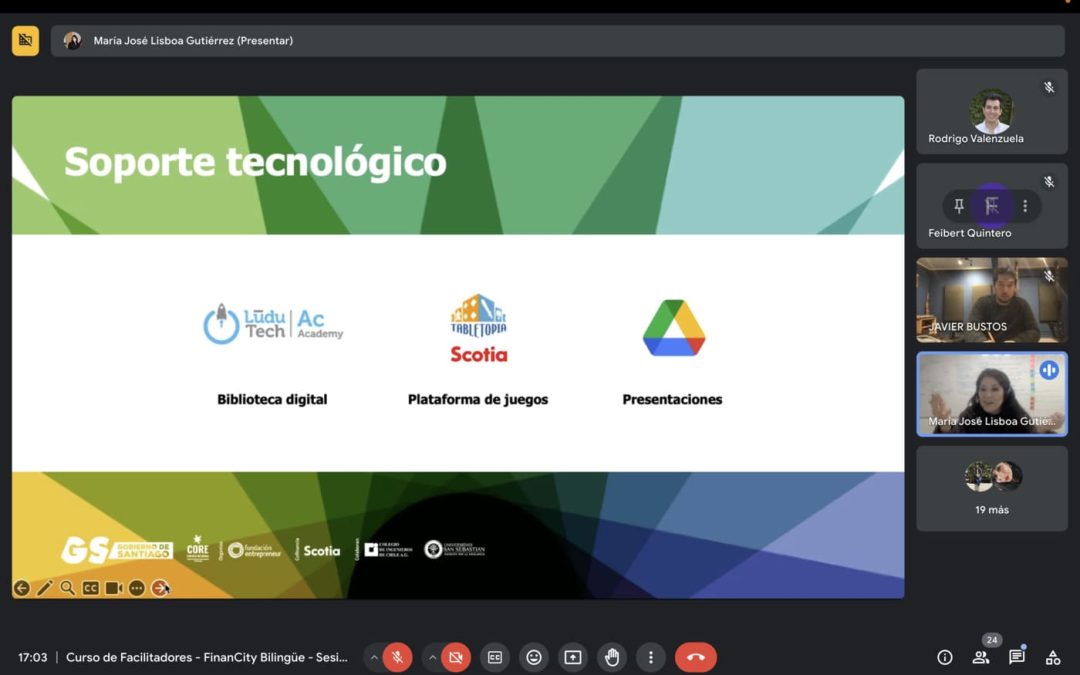Select María José Lisboa video tile

click(992, 394)
